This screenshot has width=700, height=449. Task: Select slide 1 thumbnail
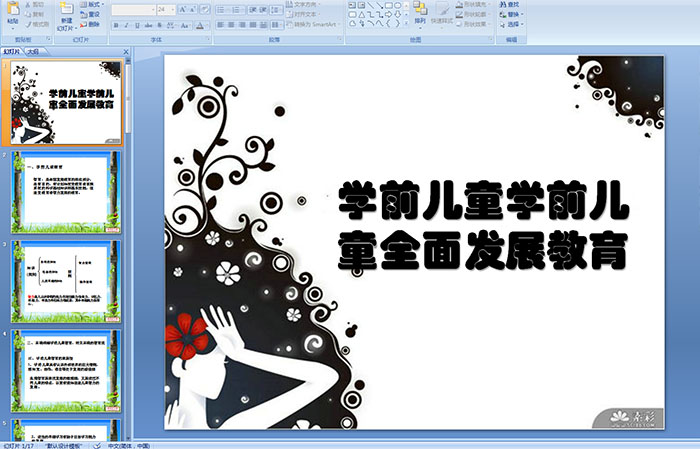pyautogui.click(x=66, y=103)
